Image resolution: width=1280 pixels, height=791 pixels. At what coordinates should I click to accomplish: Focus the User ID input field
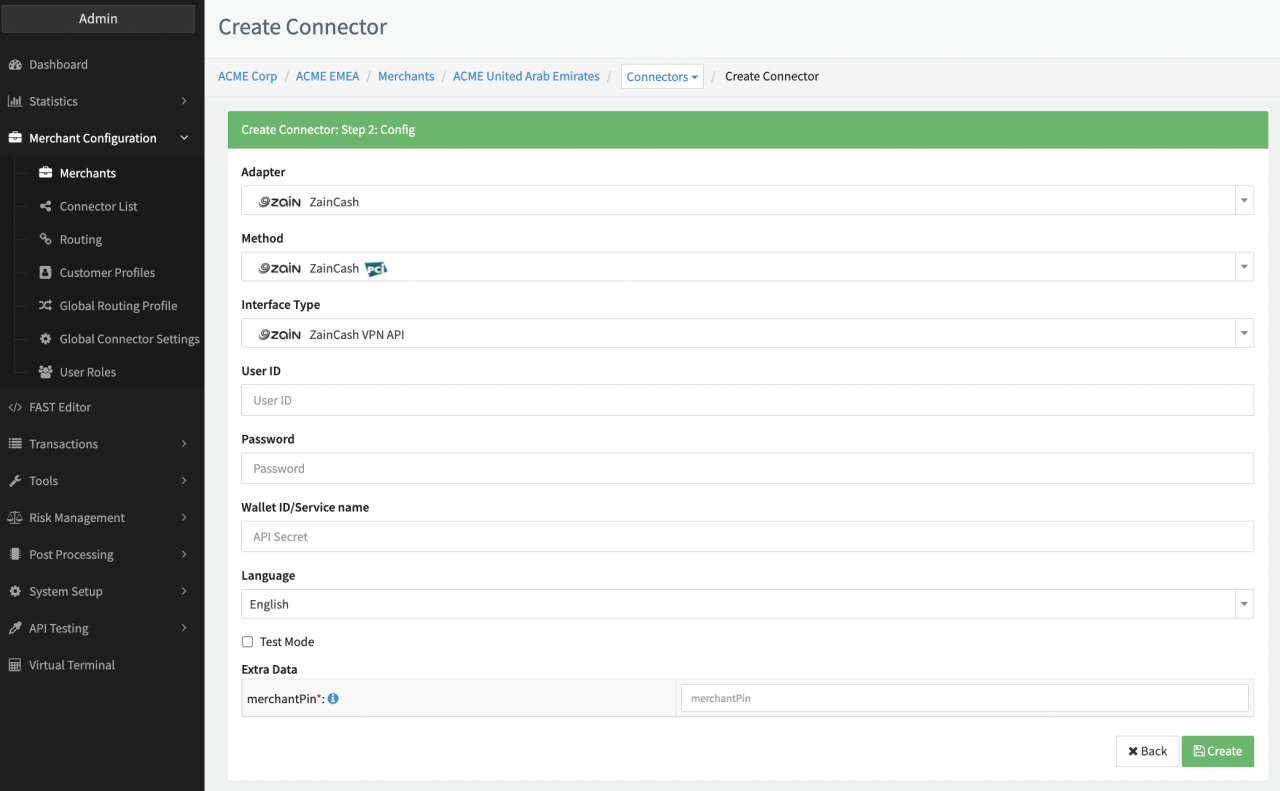(746, 400)
